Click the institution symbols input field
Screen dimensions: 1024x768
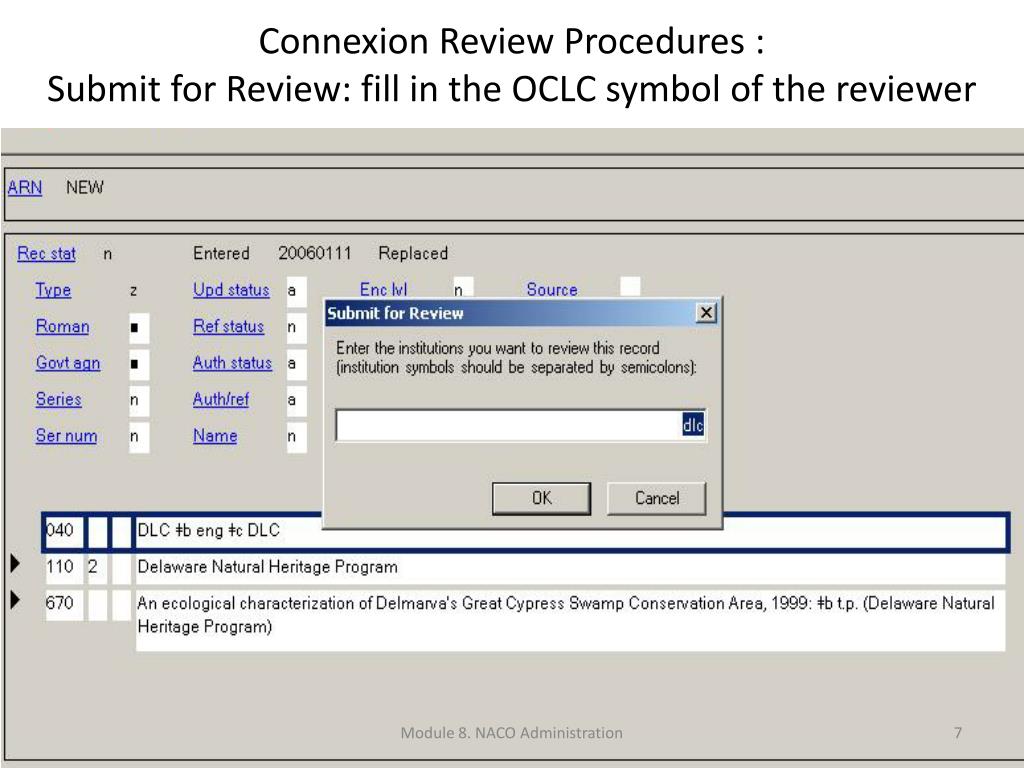(520, 425)
